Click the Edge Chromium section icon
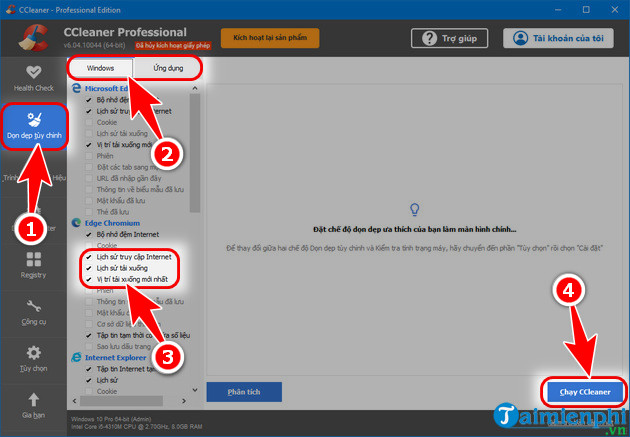630x437 pixels. pos(76,223)
